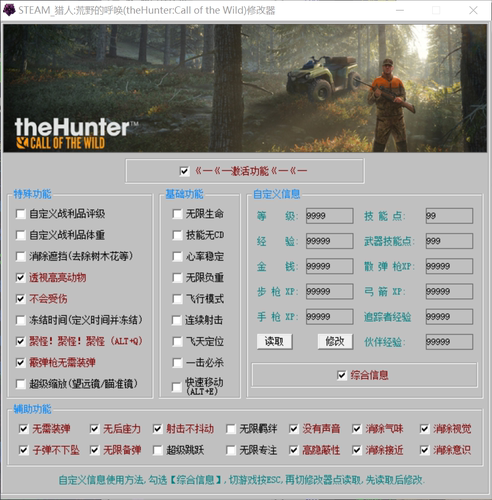Toggle 聚怪 (ALT+Q) checkbox
Screen dimensions: 492x500
[x=21, y=341]
